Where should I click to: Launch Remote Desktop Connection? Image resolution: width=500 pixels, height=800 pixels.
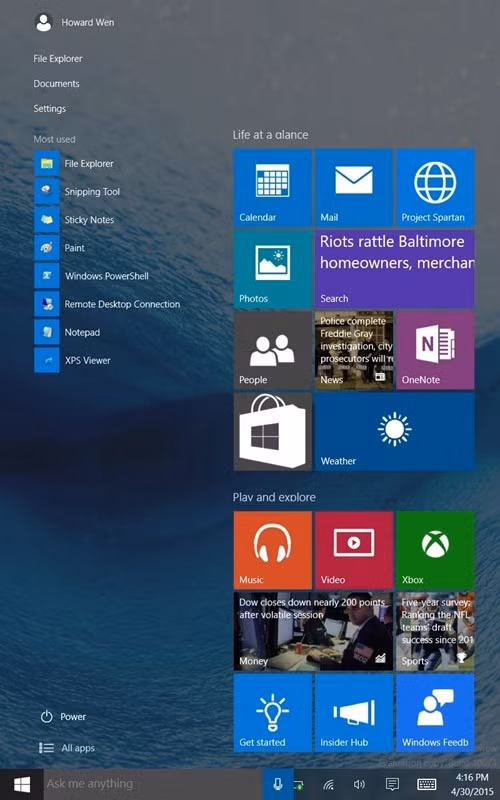click(x=108, y=304)
